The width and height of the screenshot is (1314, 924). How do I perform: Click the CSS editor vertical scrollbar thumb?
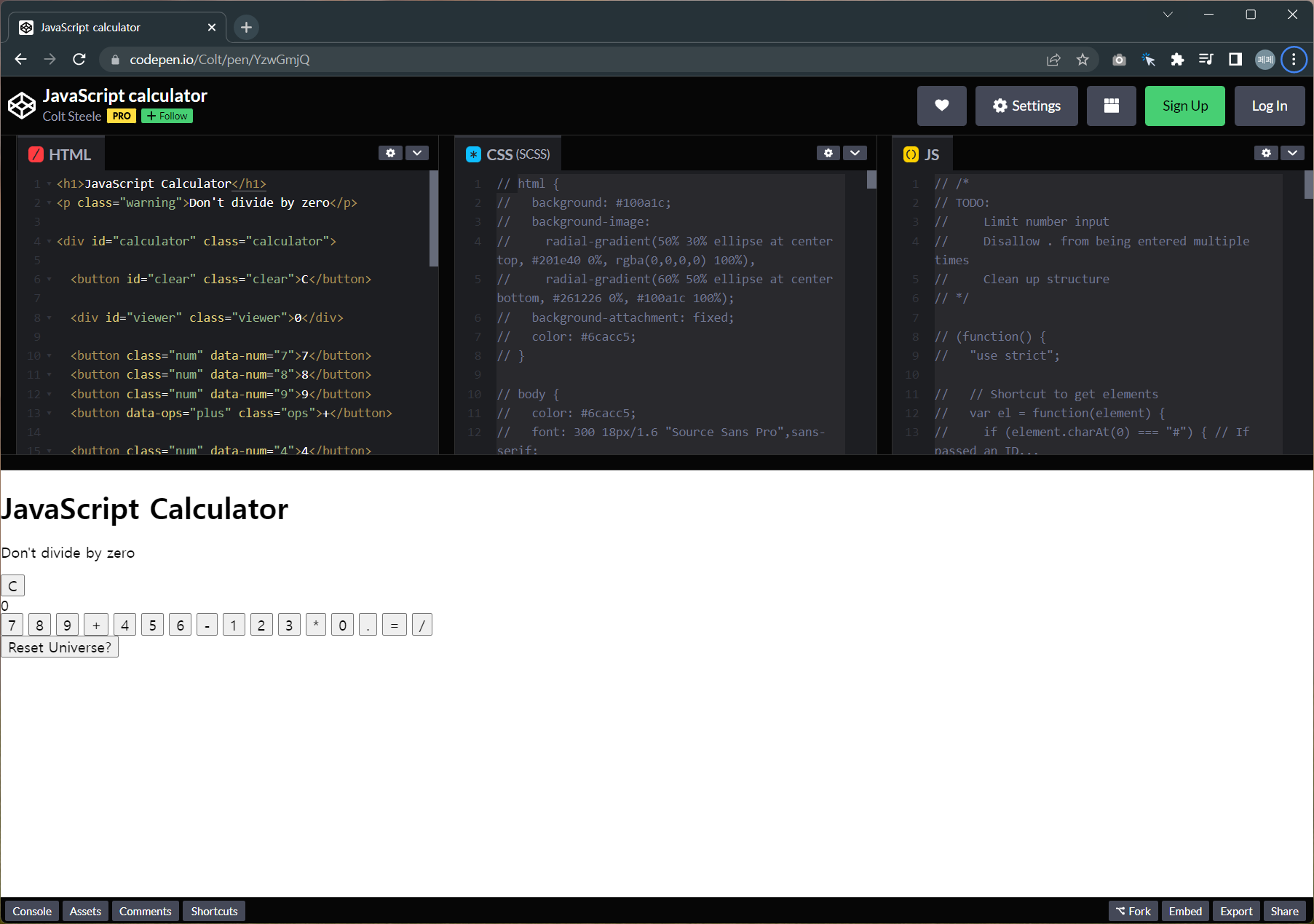[871, 180]
